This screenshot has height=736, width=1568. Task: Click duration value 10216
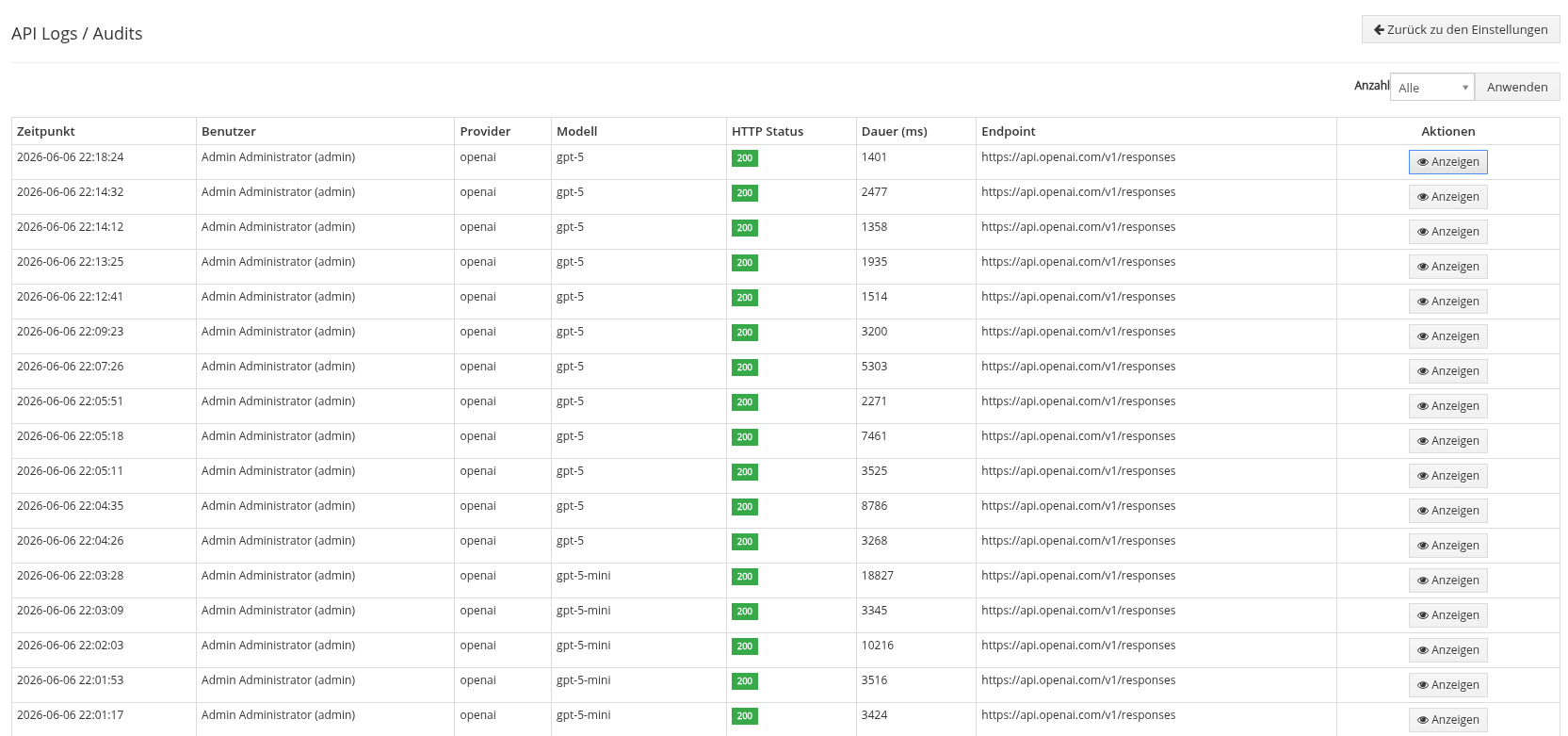[878, 646]
